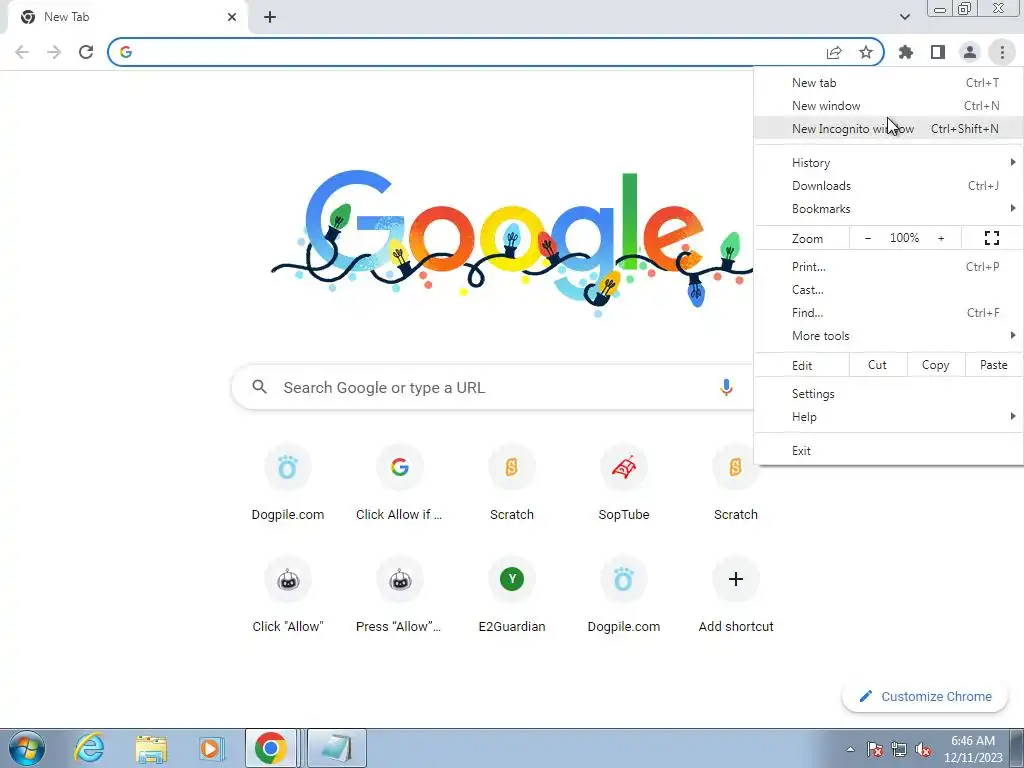The width and height of the screenshot is (1024, 768).
Task: Open Downloads from the menu
Action: 888,185
